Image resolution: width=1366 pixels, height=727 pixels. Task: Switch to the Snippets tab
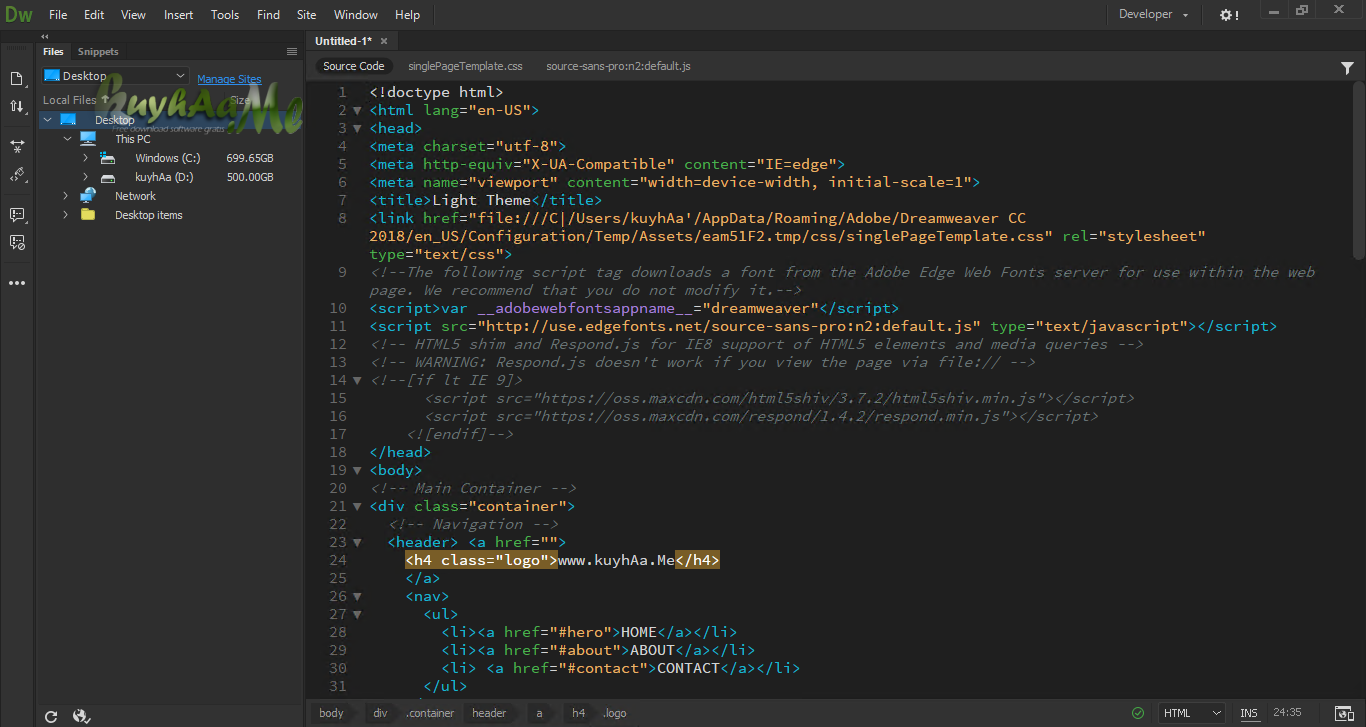click(98, 51)
